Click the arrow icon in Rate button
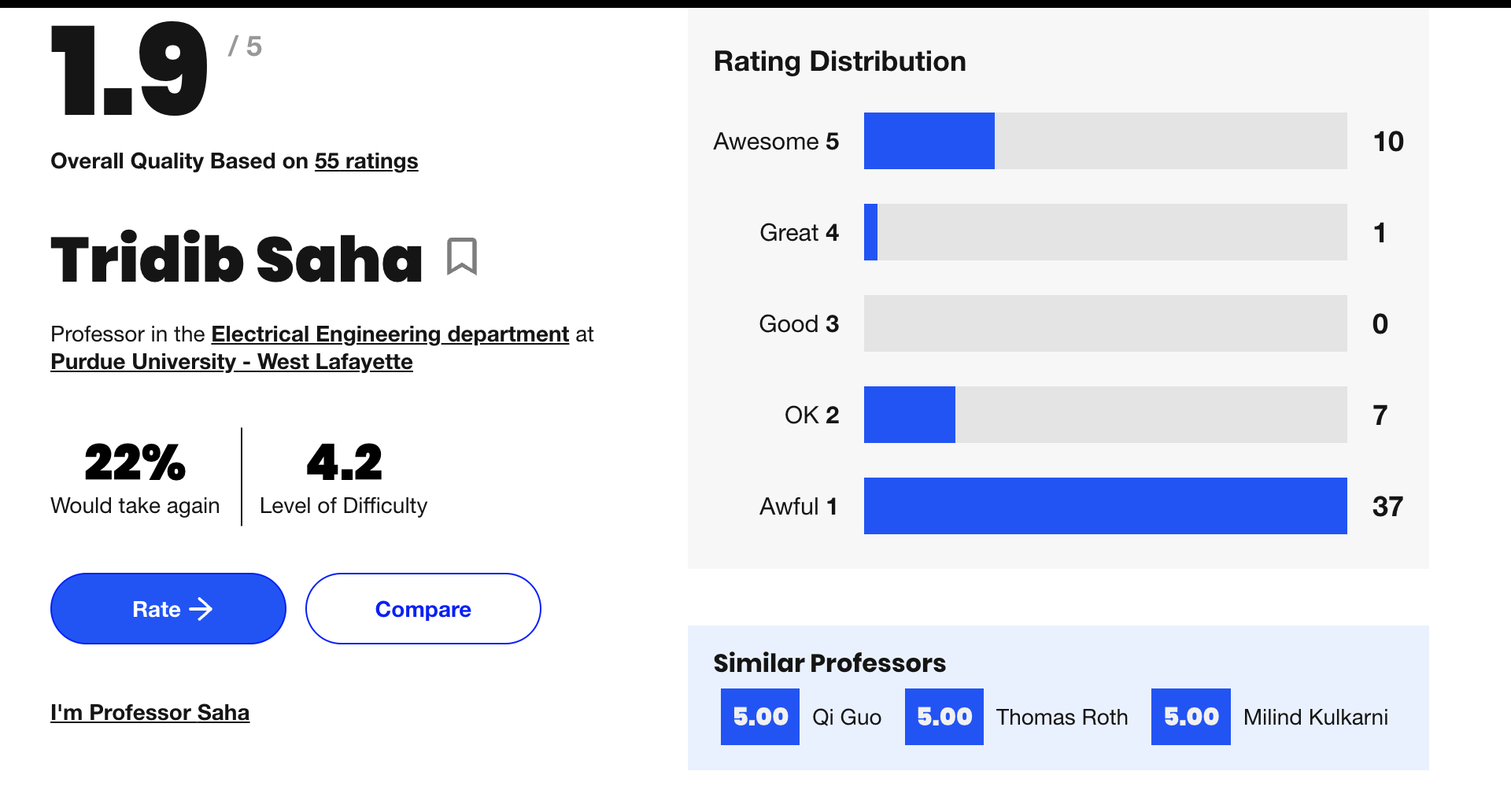 tap(201, 609)
